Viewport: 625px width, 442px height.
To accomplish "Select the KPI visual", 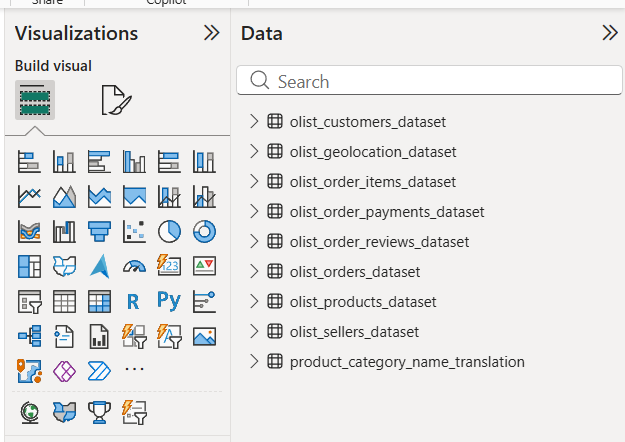I will tap(204, 266).
